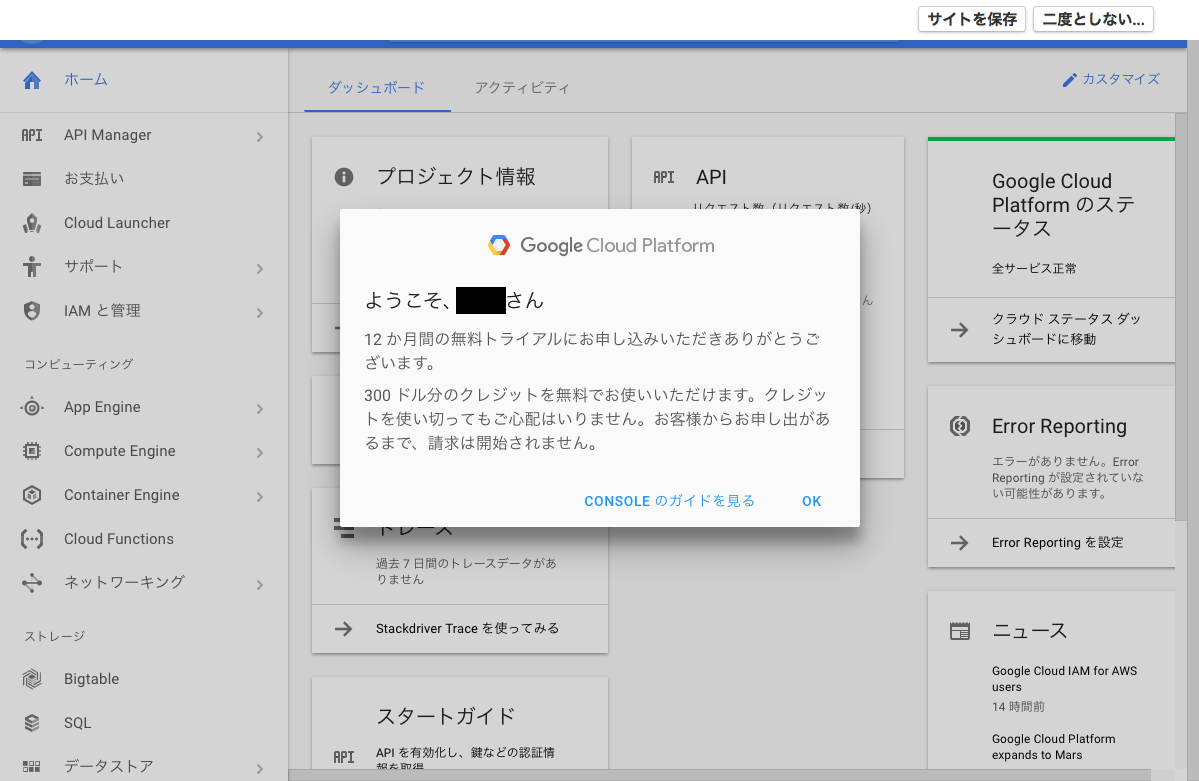
Task: Expand the IAM と管理 submenu chevron
Action: click(x=260, y=312)
